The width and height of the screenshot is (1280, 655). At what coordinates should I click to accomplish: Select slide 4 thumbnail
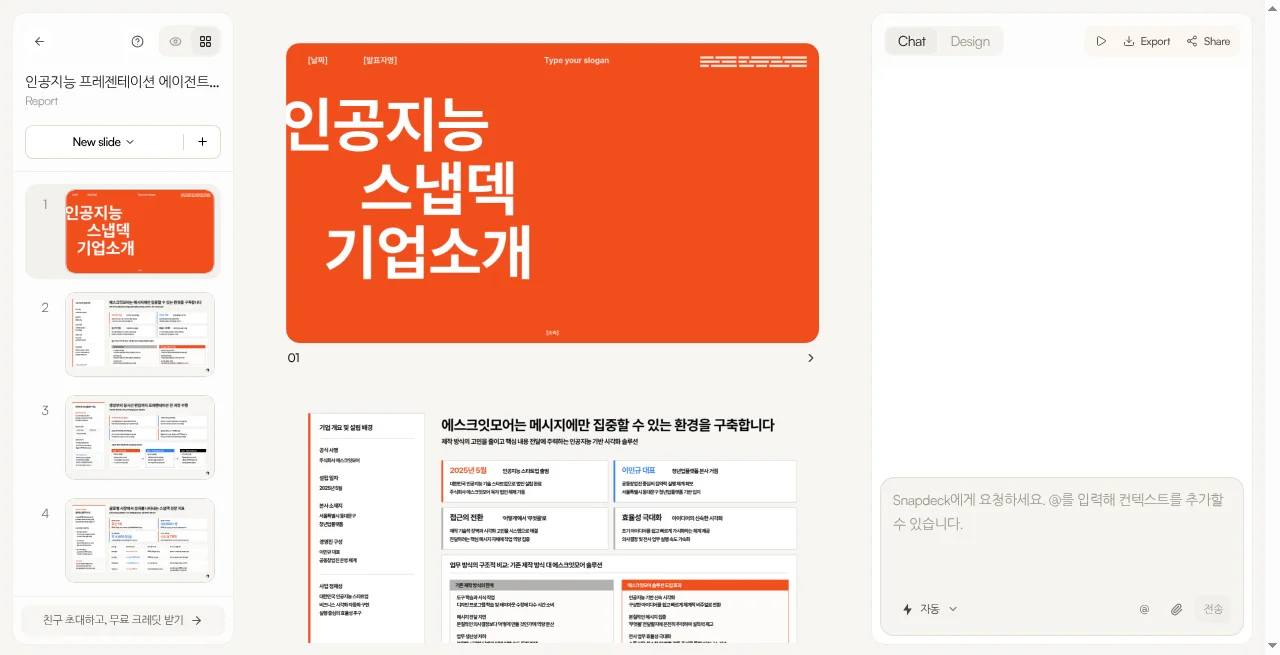(x=140, y=540)
